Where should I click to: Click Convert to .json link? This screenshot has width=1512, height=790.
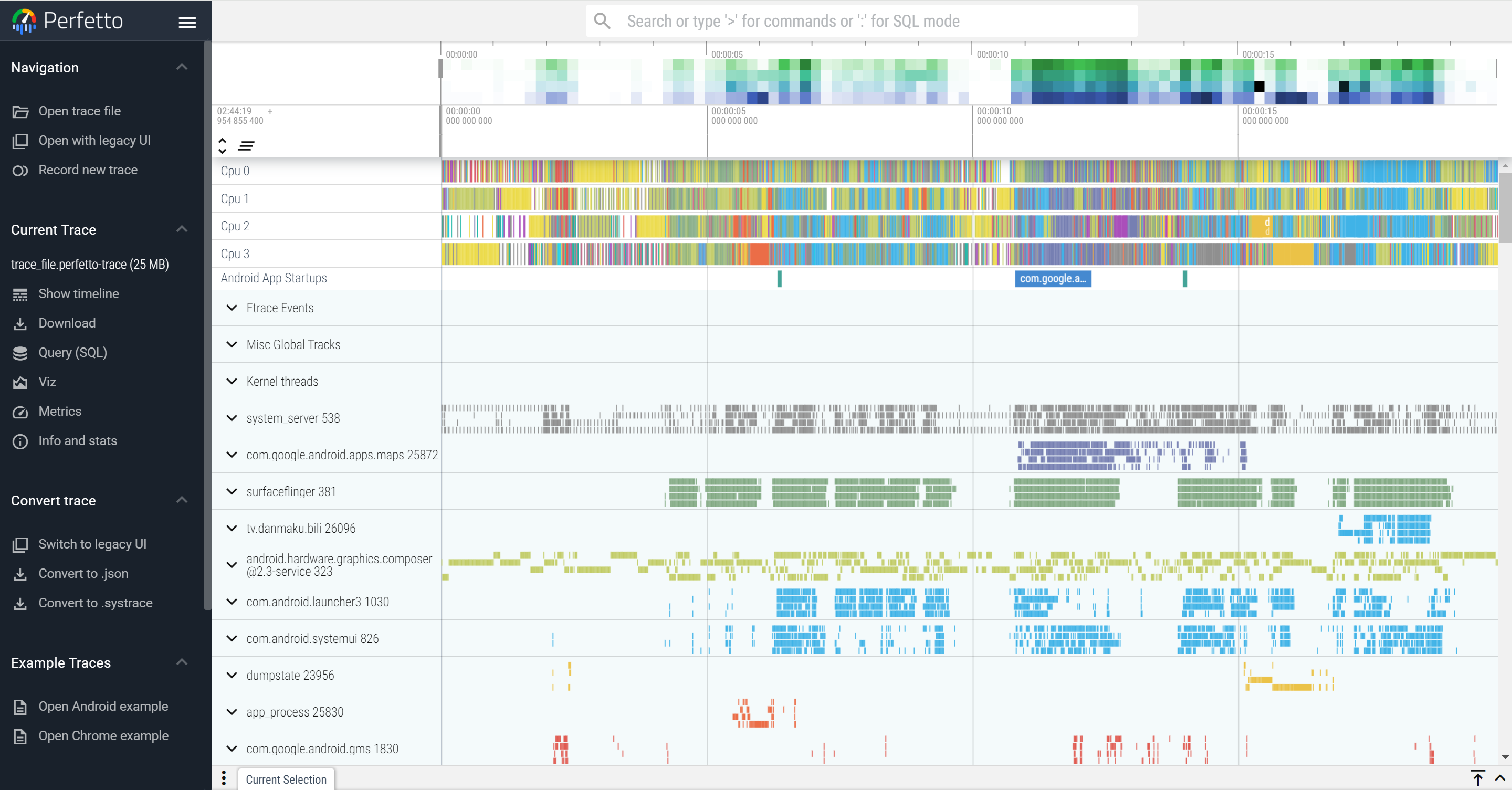coord(83,573)
